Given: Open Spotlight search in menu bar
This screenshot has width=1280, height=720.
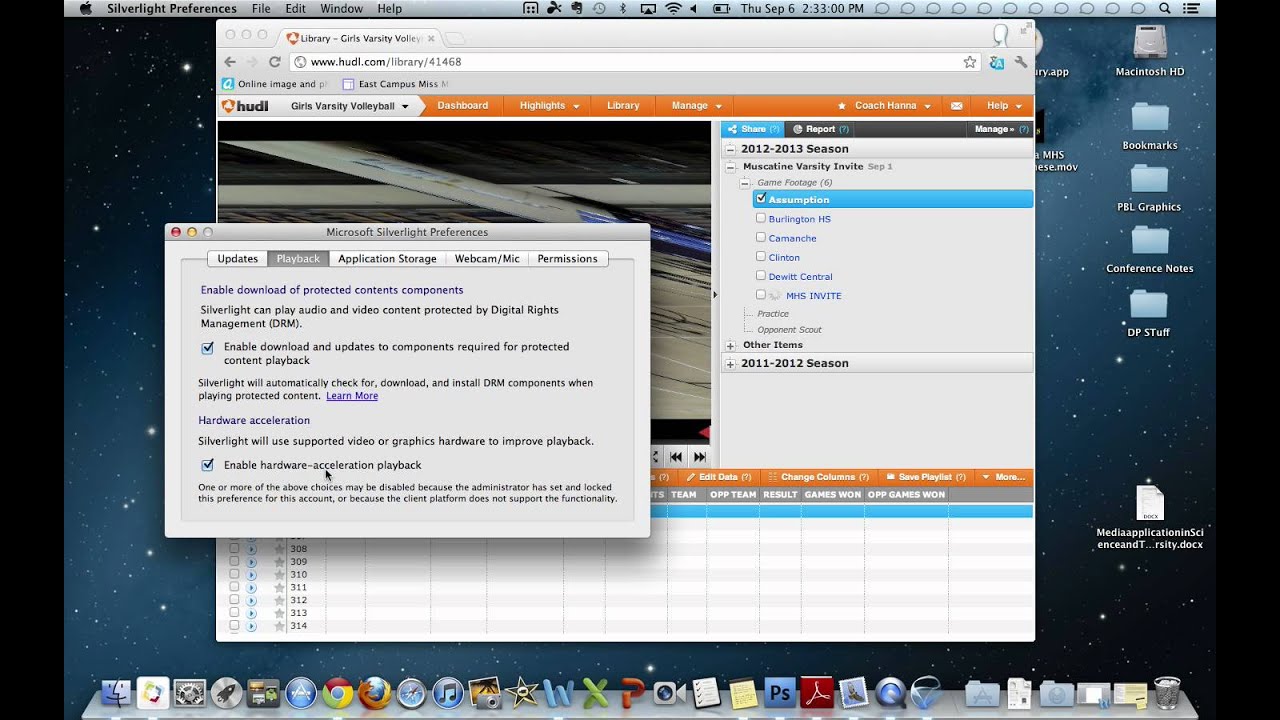Looking at the screenshot, I should click(1164, 9).
